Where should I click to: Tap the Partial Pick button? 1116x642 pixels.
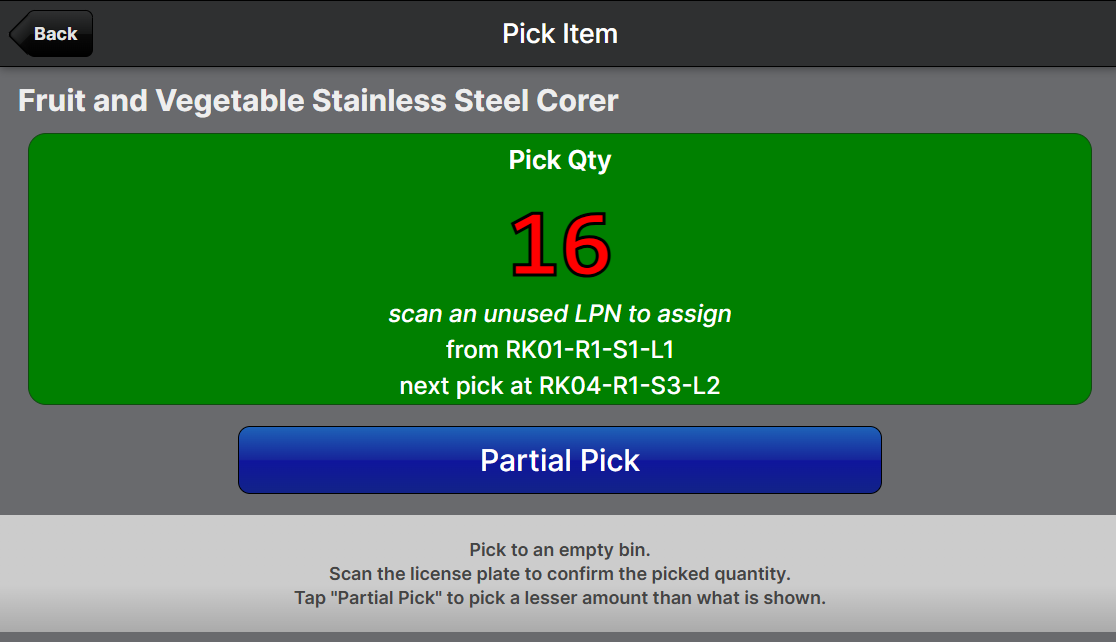559,460
